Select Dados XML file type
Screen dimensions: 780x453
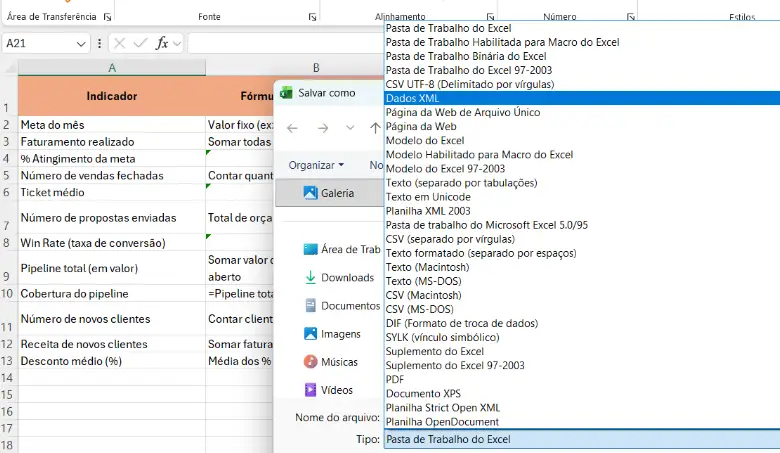pos(583,98)
